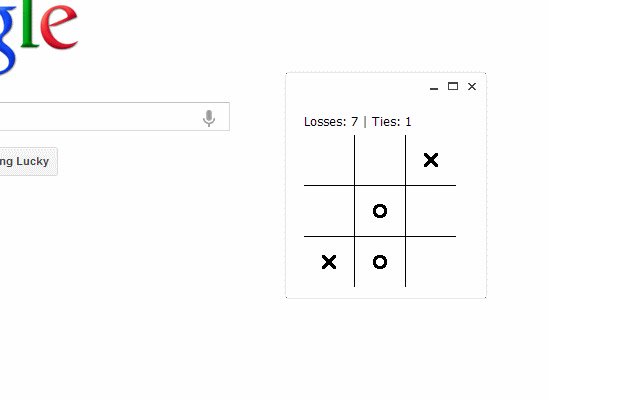Focus the Google search input field
The image size is (640, 400).
(x=100, y=117)
